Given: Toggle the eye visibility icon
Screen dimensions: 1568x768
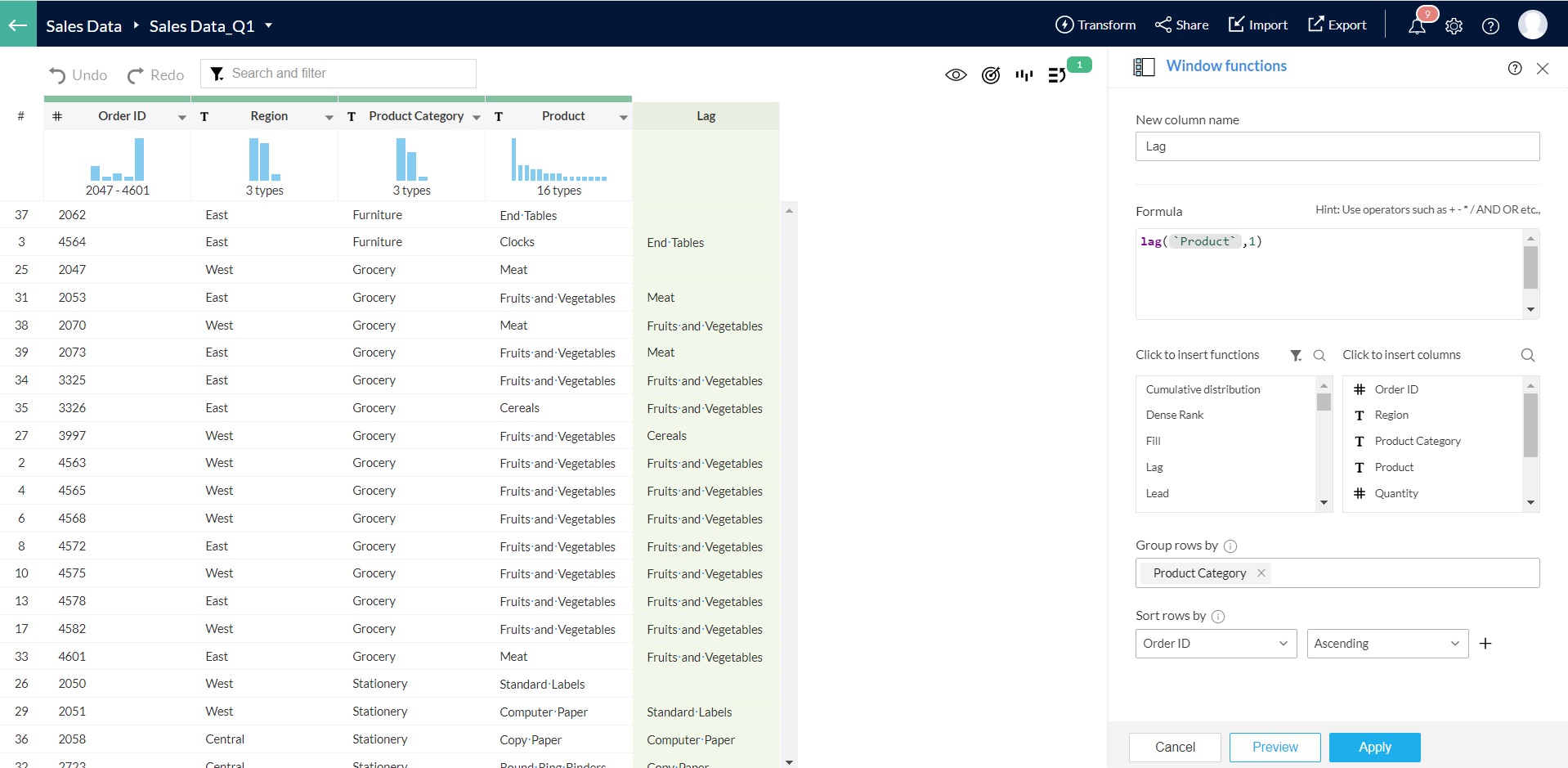Looking at the screenshot, I should click(x=956, y=75).
